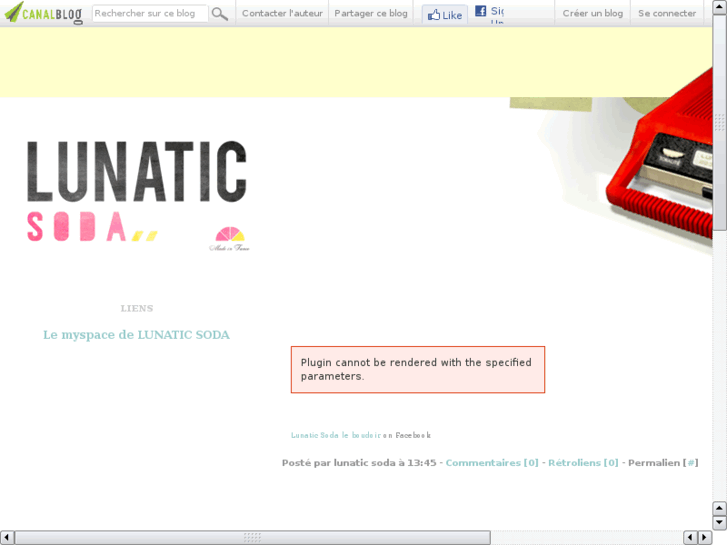Click the vertical scrollbar up arrow at top
This screenshot has height=545, width=727.
pyautogui.click(x=720, y=7)
